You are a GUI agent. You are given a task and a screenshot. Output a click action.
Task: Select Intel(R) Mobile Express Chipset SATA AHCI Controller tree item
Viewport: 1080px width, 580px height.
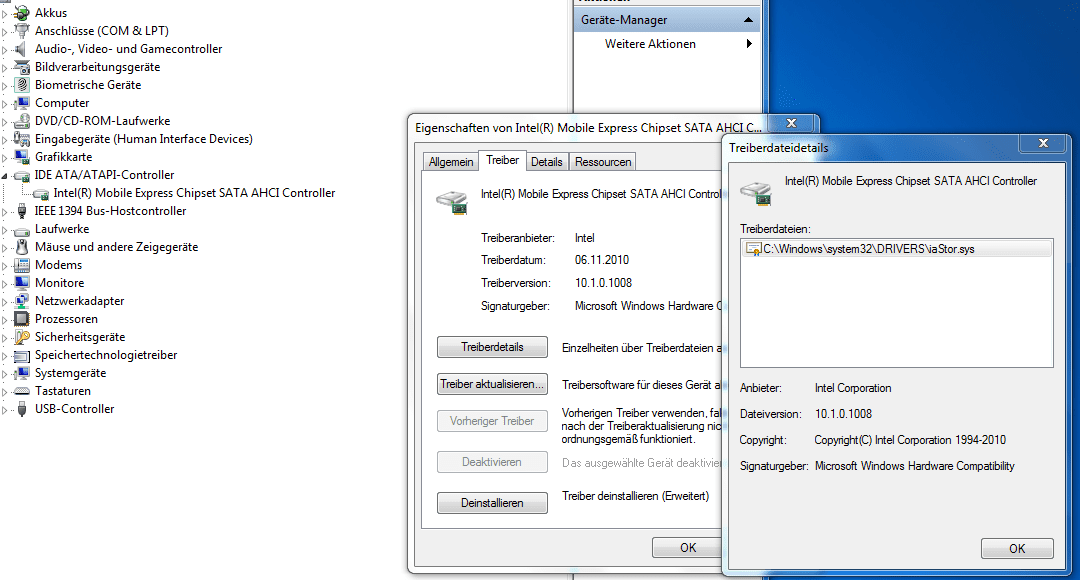point(194,193)
